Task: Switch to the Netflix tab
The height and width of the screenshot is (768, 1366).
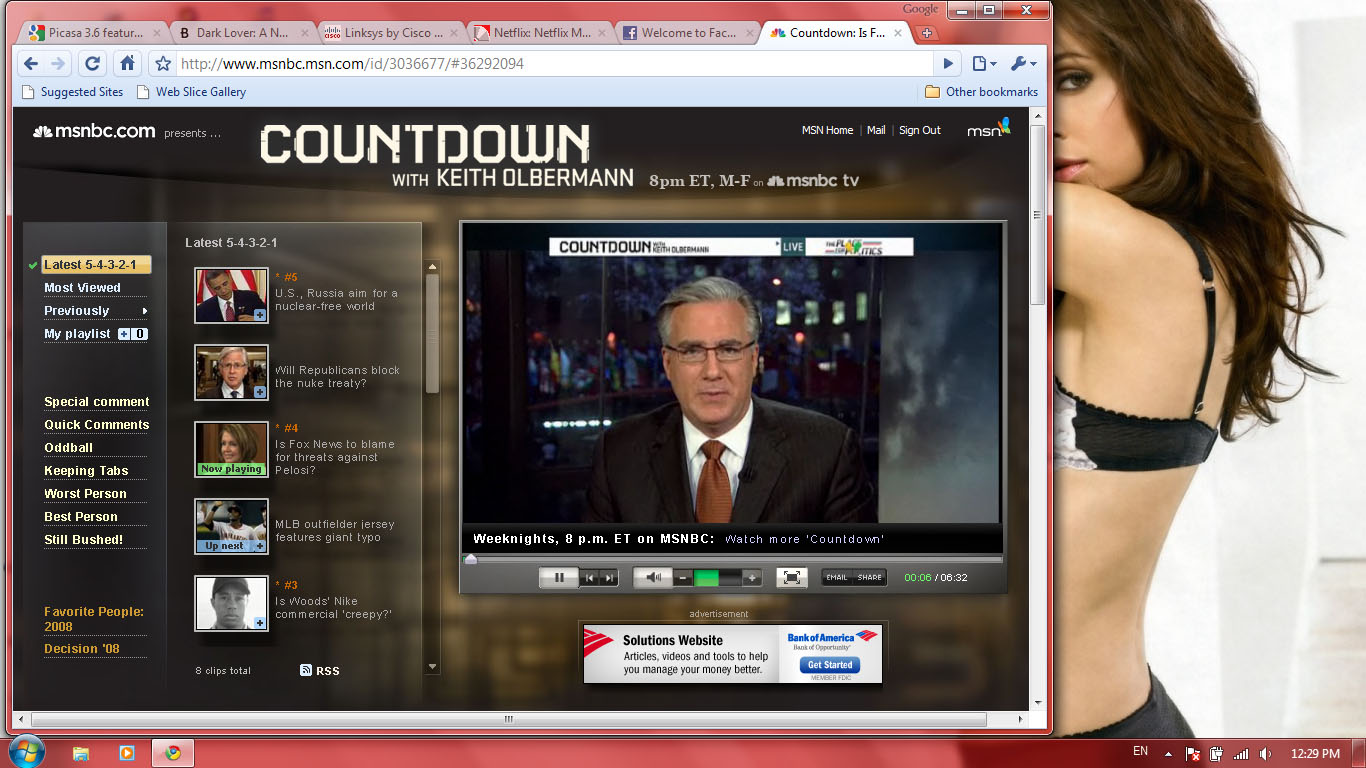Action: point(540,33)
